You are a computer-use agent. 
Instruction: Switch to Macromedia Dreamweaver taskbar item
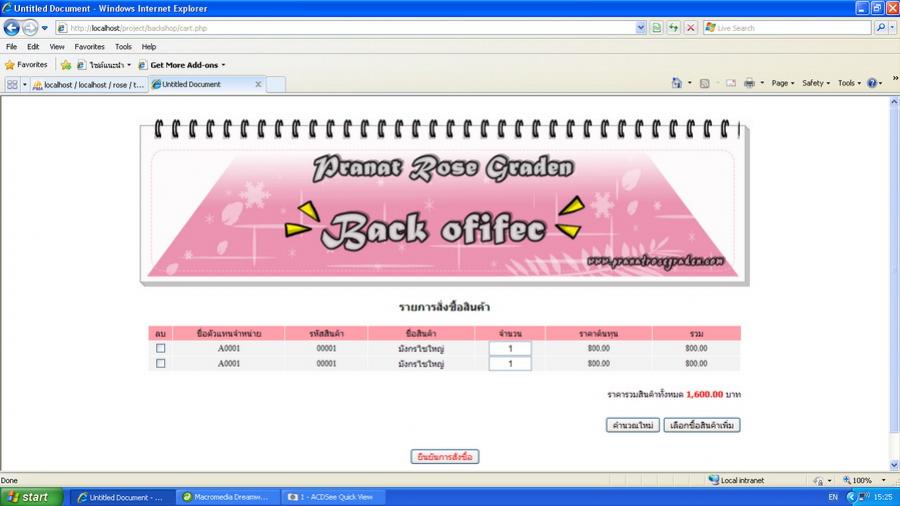coord(227,497)
